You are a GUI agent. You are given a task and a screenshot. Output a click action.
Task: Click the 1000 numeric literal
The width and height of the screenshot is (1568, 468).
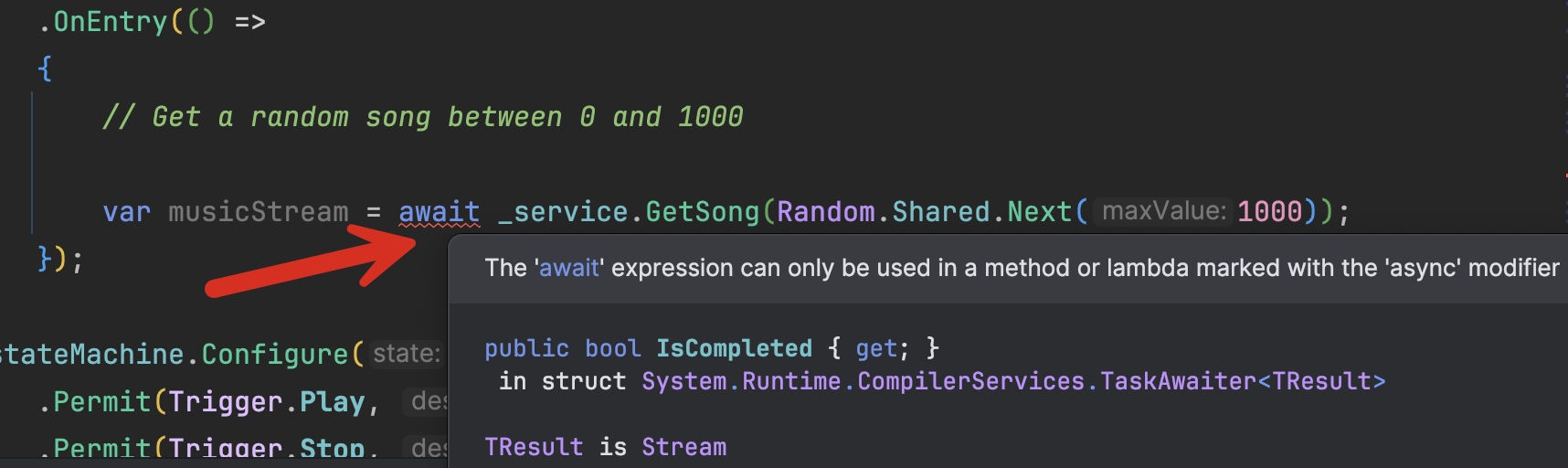[1269, 212]
